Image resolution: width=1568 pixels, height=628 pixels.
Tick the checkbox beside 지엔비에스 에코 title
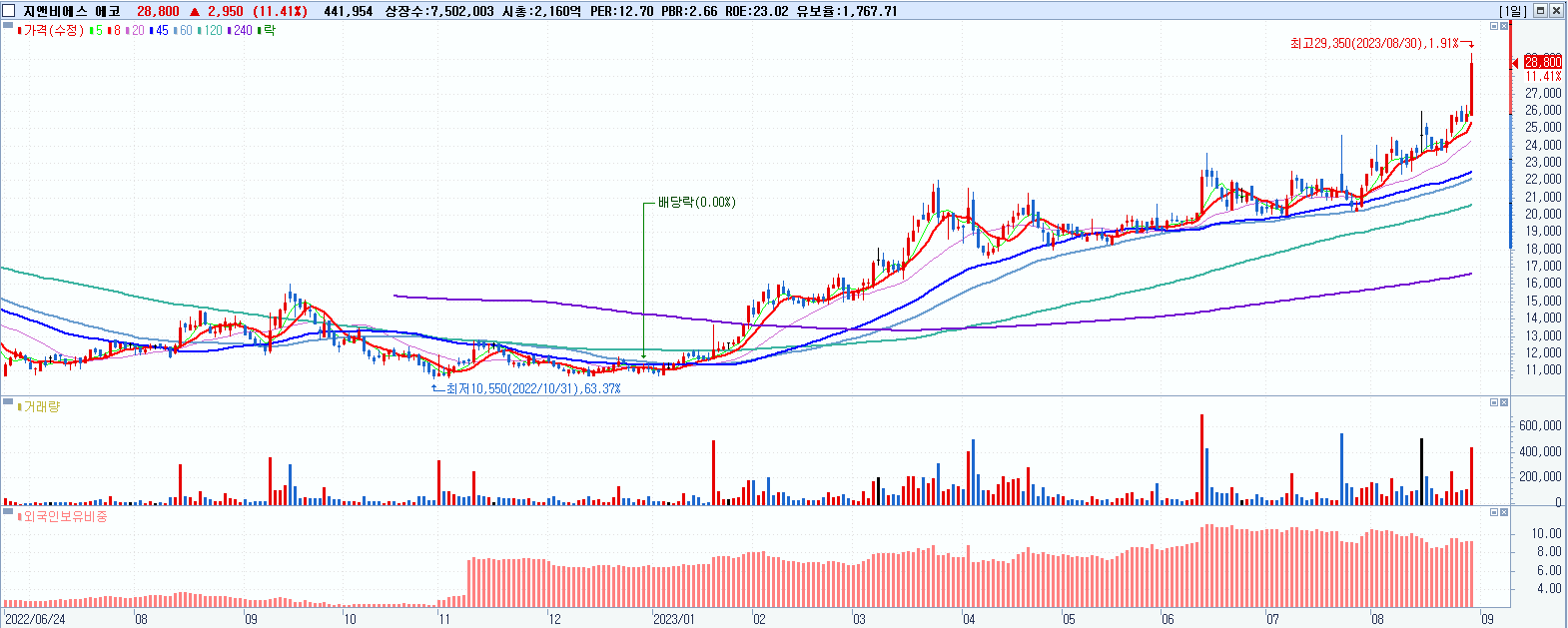point(9,11)
